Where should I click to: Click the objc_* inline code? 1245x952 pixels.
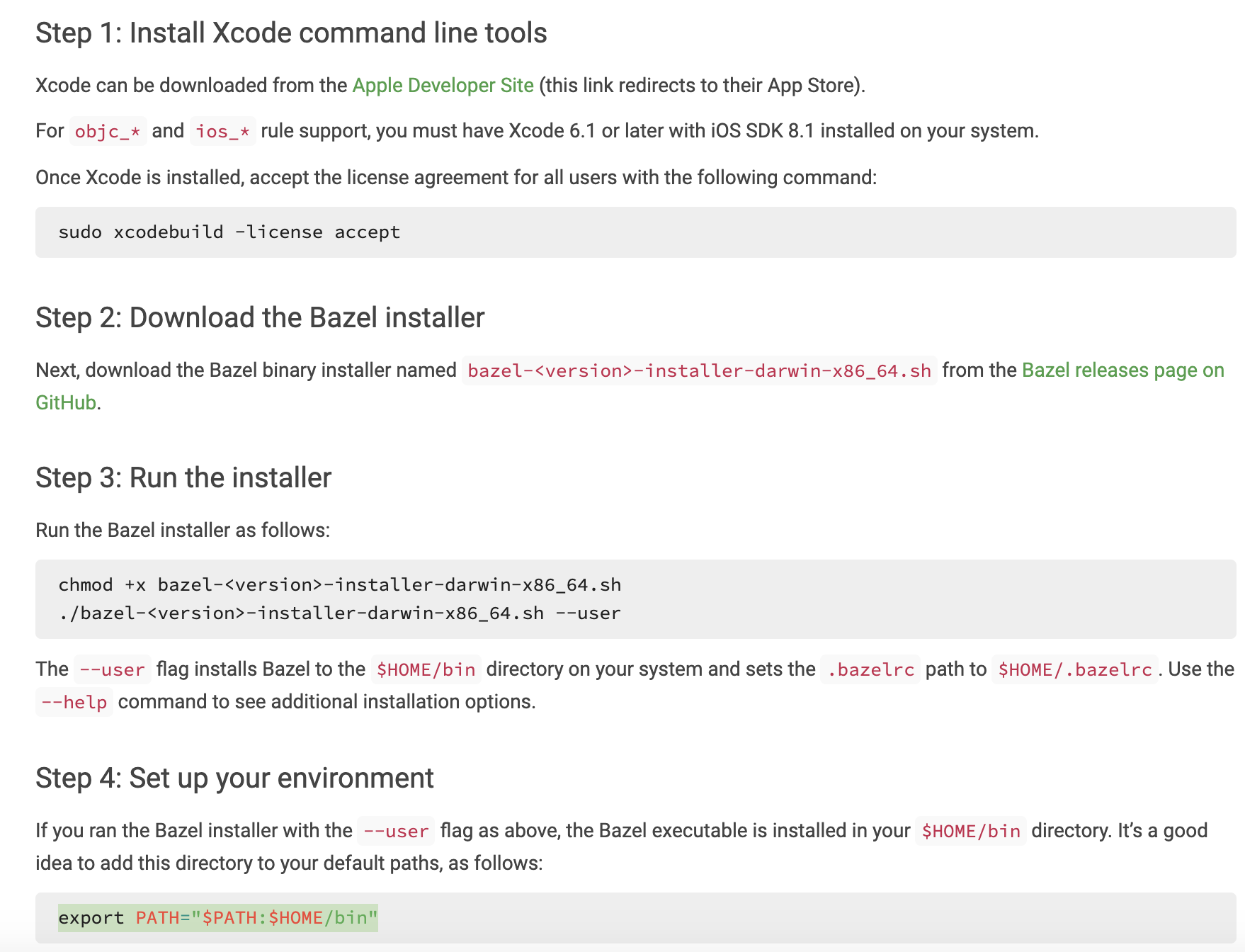click(x=108, y=131)
